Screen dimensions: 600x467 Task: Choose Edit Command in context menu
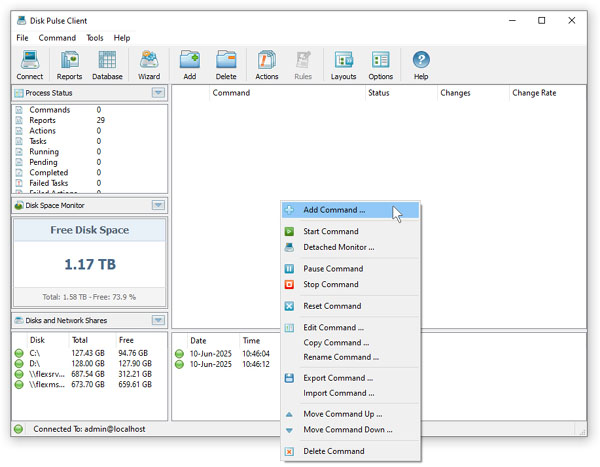click(350, 328)
